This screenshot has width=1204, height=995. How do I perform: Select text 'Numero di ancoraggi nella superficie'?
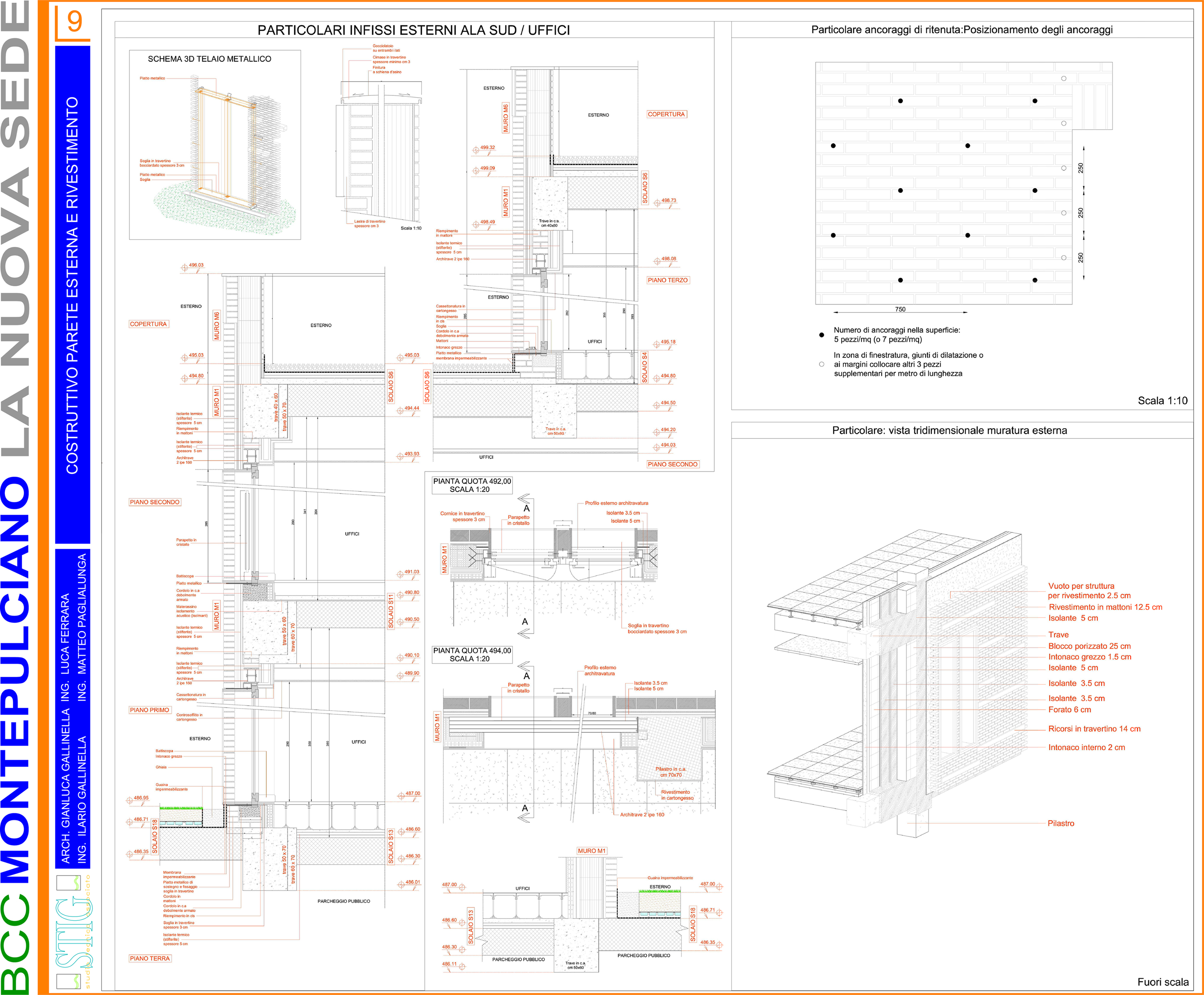[897, 330]
